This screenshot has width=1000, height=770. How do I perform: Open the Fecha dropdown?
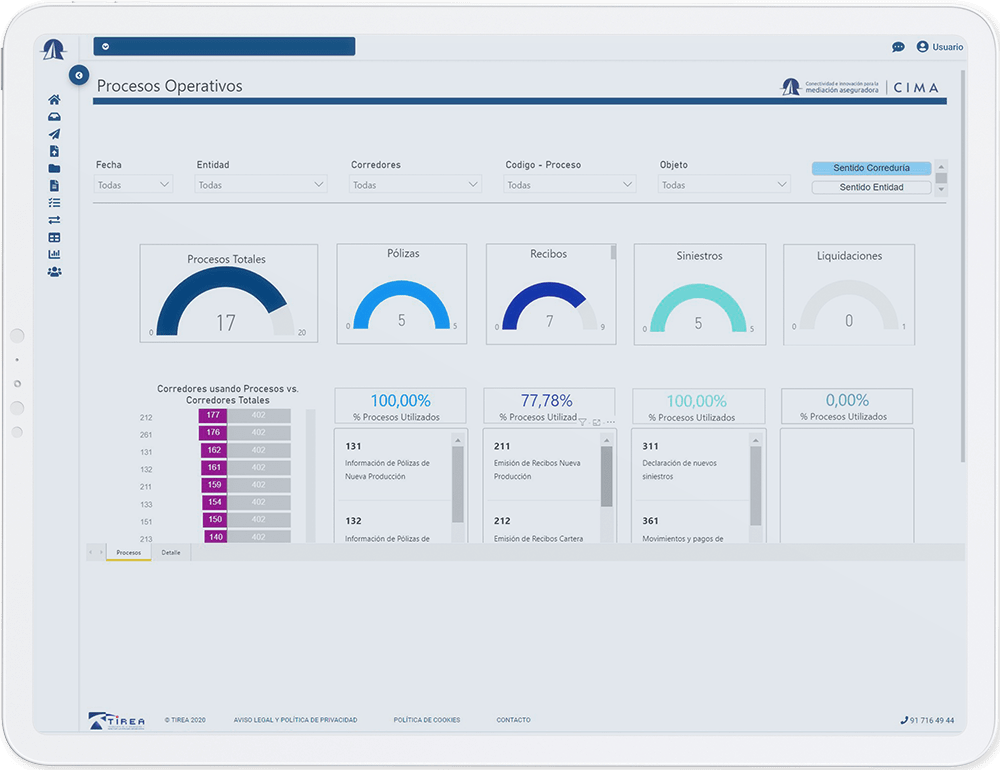(134, 185)
